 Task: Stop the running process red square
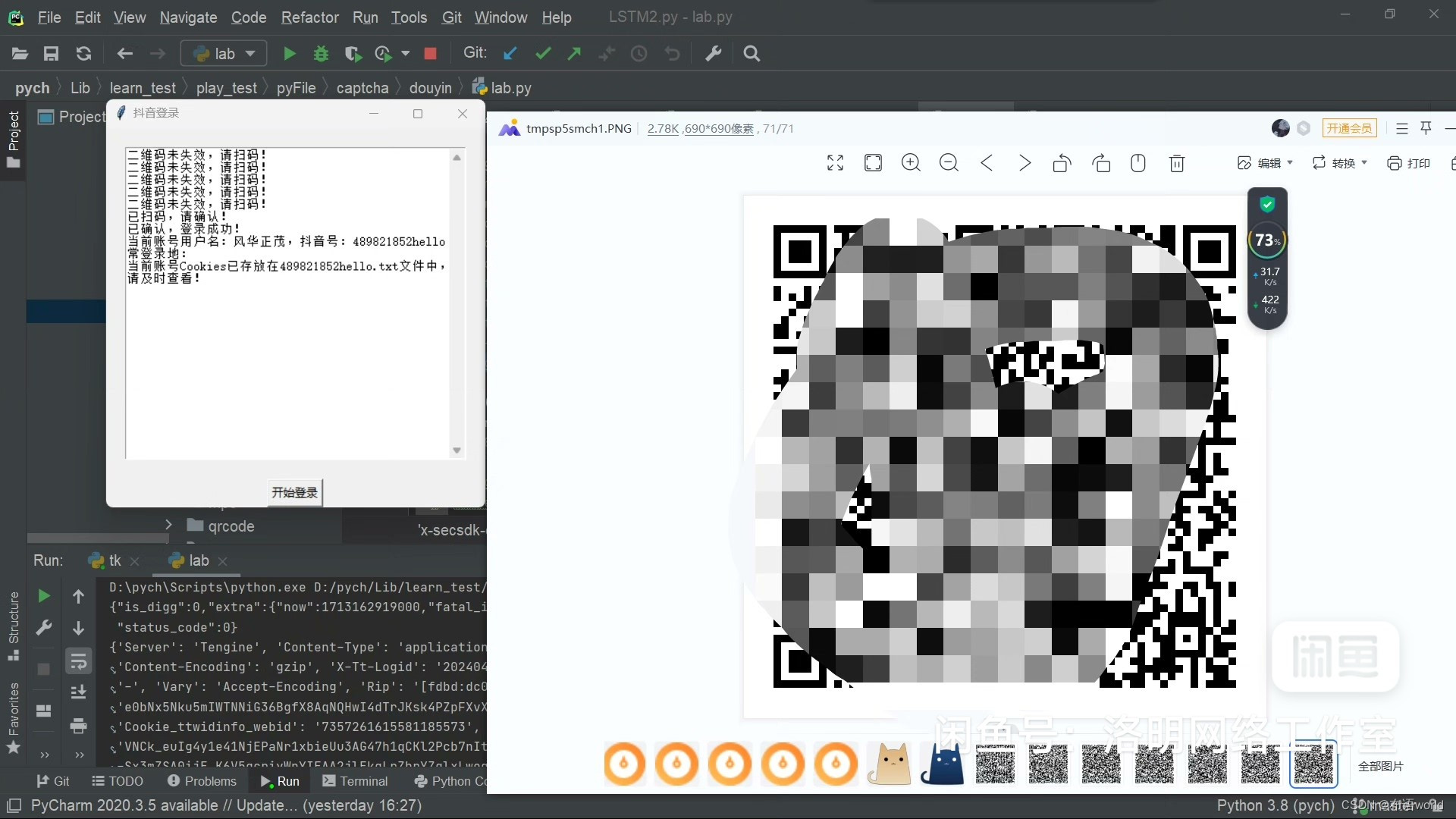click(430, 54)
